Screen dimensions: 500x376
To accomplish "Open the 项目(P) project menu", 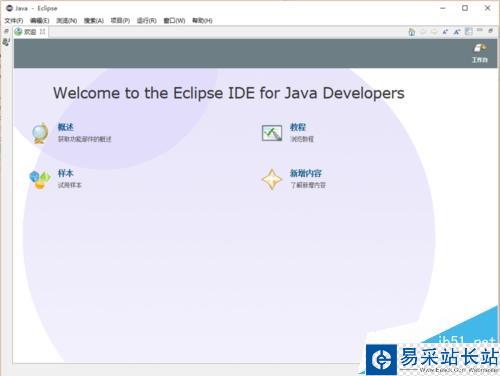I will [120, 21].
